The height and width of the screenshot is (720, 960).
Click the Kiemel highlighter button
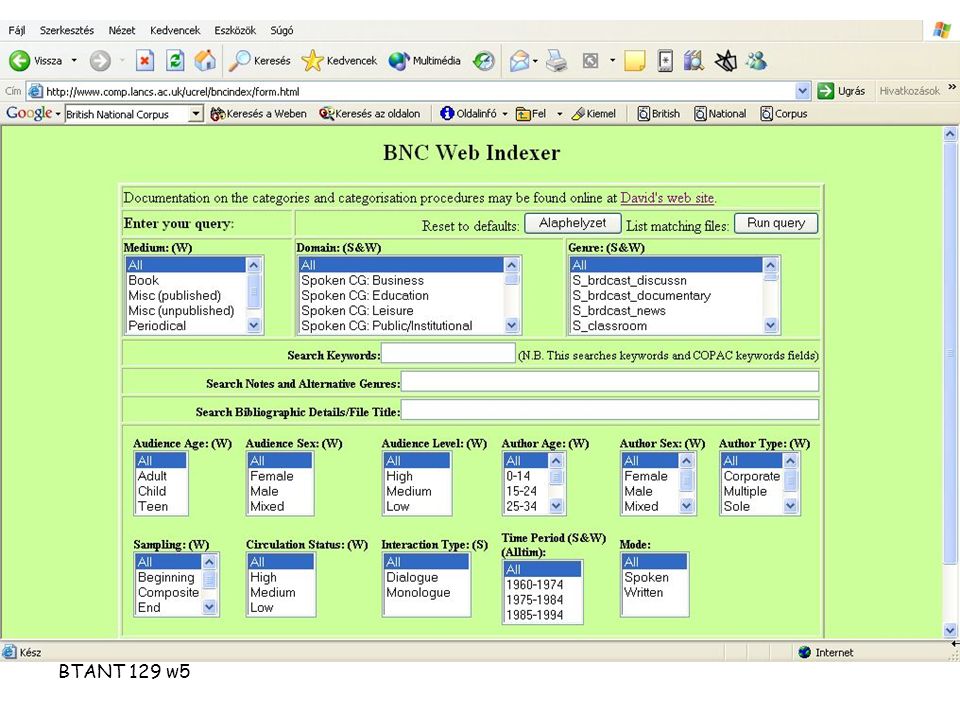tap(593, 114)
